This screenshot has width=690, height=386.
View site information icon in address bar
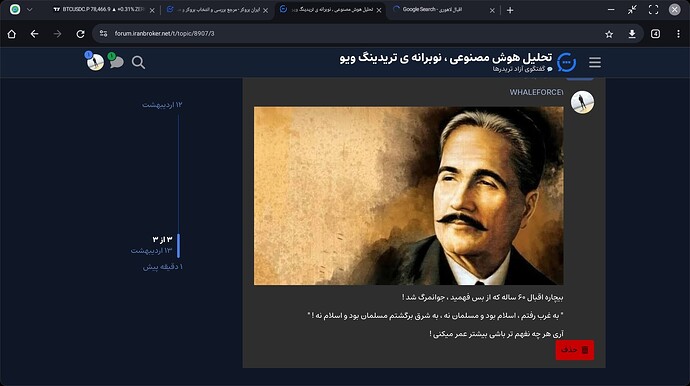[x=103, y=33]
